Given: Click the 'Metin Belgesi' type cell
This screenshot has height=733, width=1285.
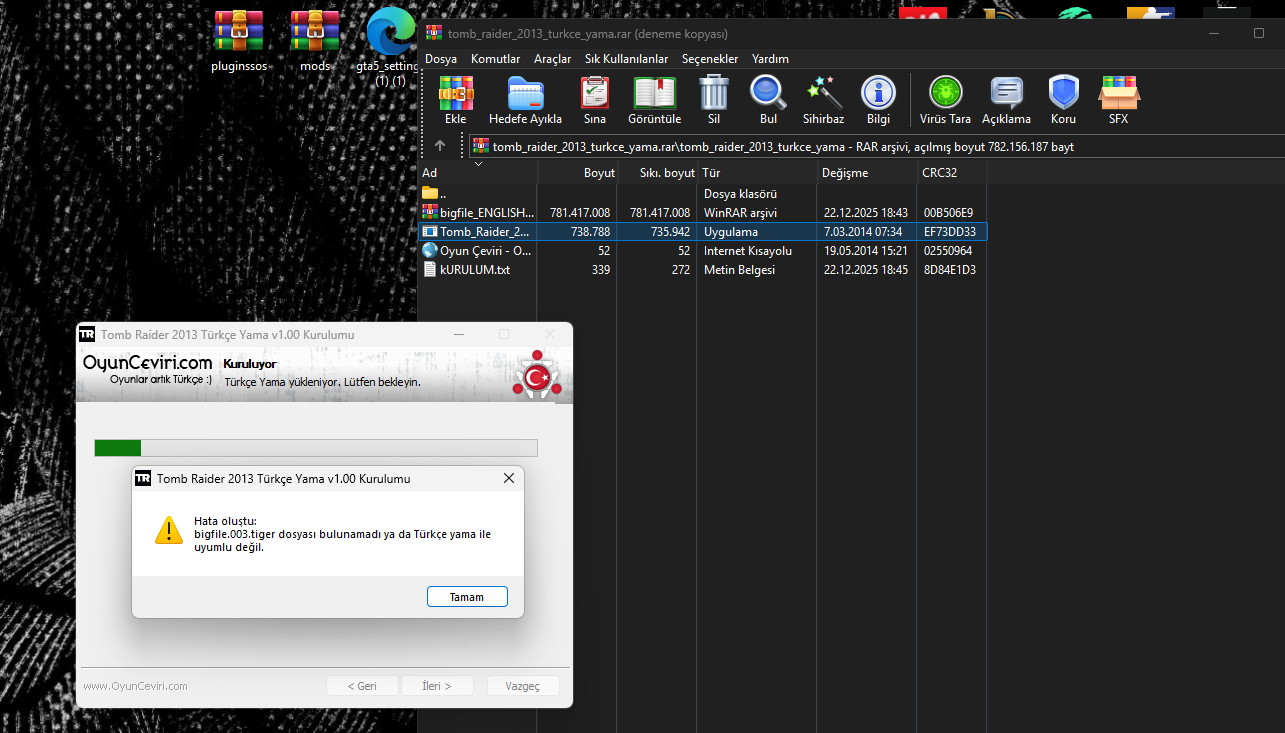Looking at the screenshot, I should [x=739, y=270].
